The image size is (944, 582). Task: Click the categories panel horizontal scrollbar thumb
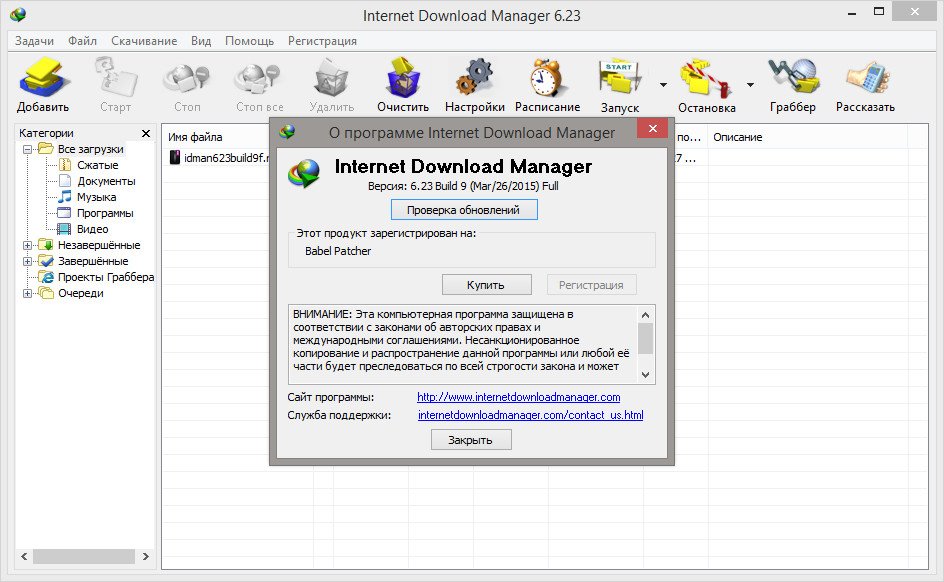[84, 557]
